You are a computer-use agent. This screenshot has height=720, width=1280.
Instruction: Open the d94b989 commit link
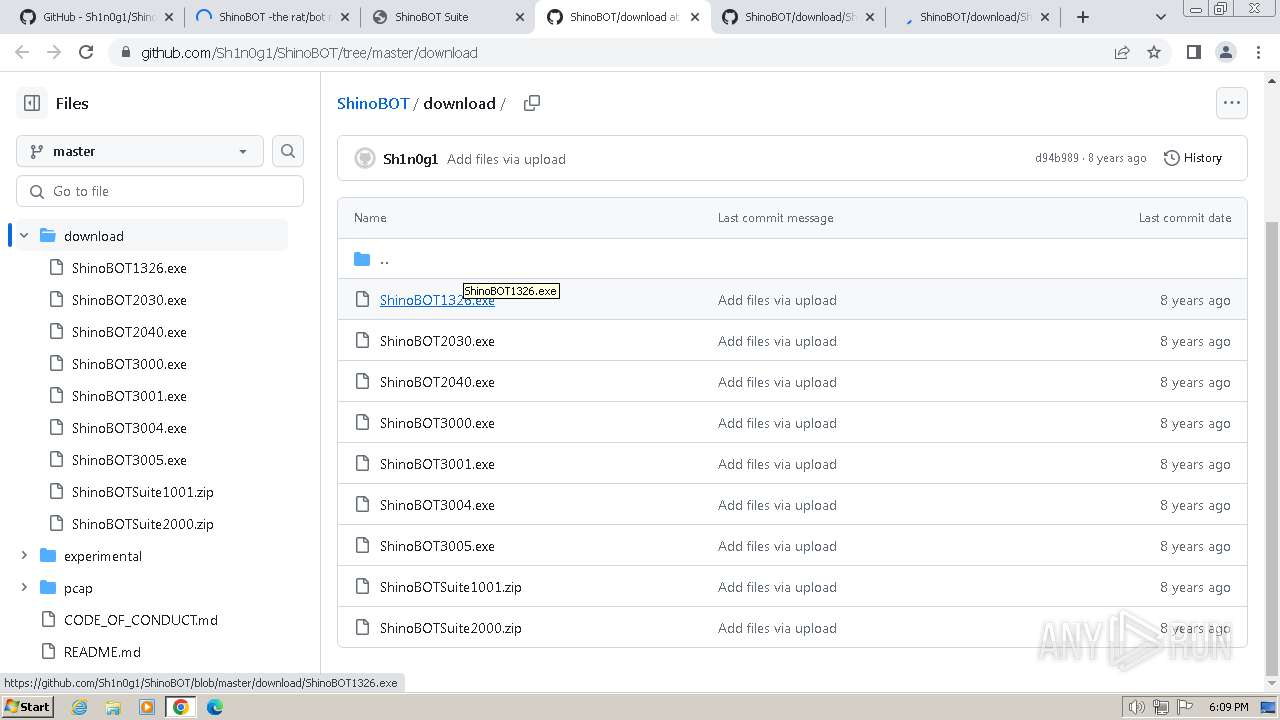(1057, 158)
